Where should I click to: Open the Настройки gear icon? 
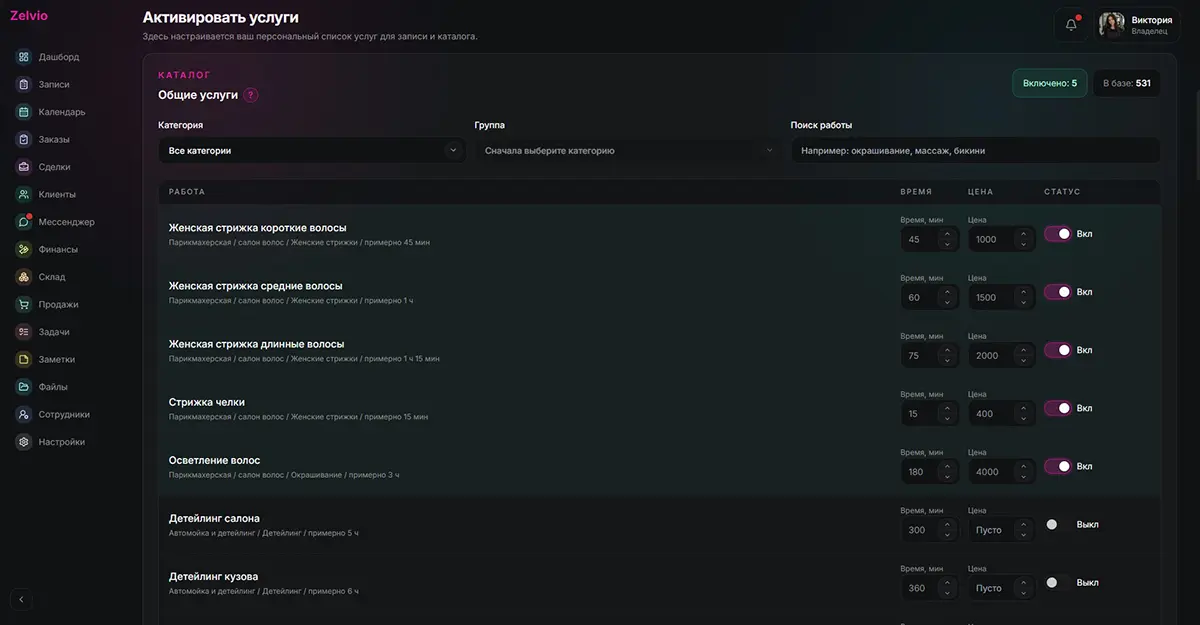tap(23, 442)
